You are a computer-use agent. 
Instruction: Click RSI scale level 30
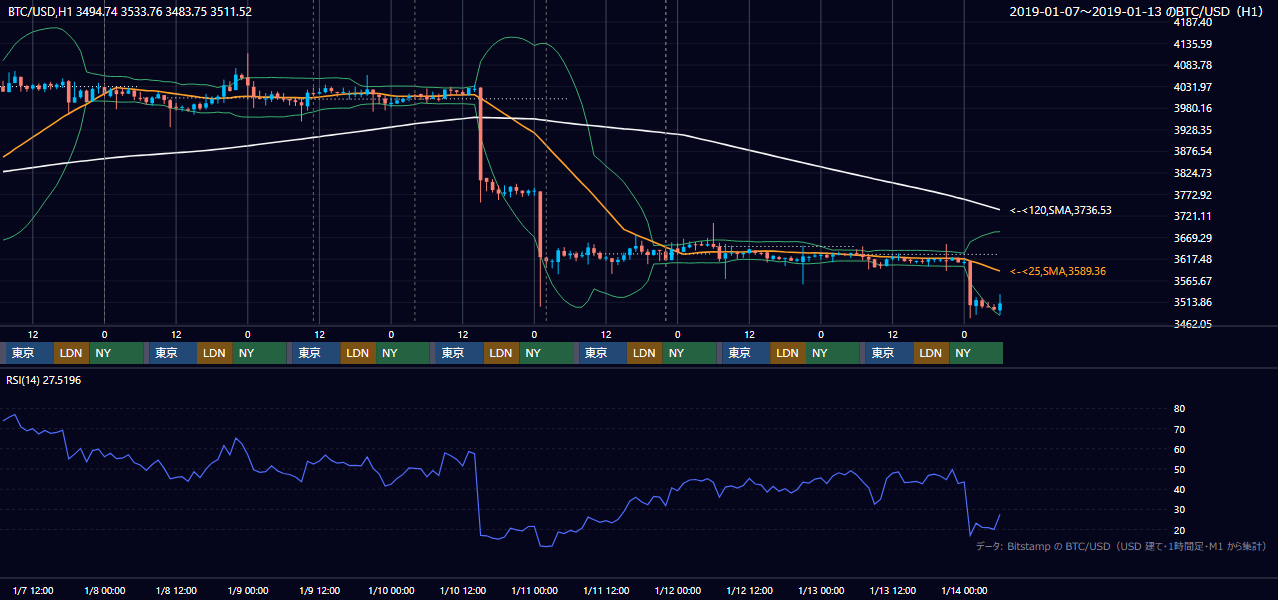1179,510
